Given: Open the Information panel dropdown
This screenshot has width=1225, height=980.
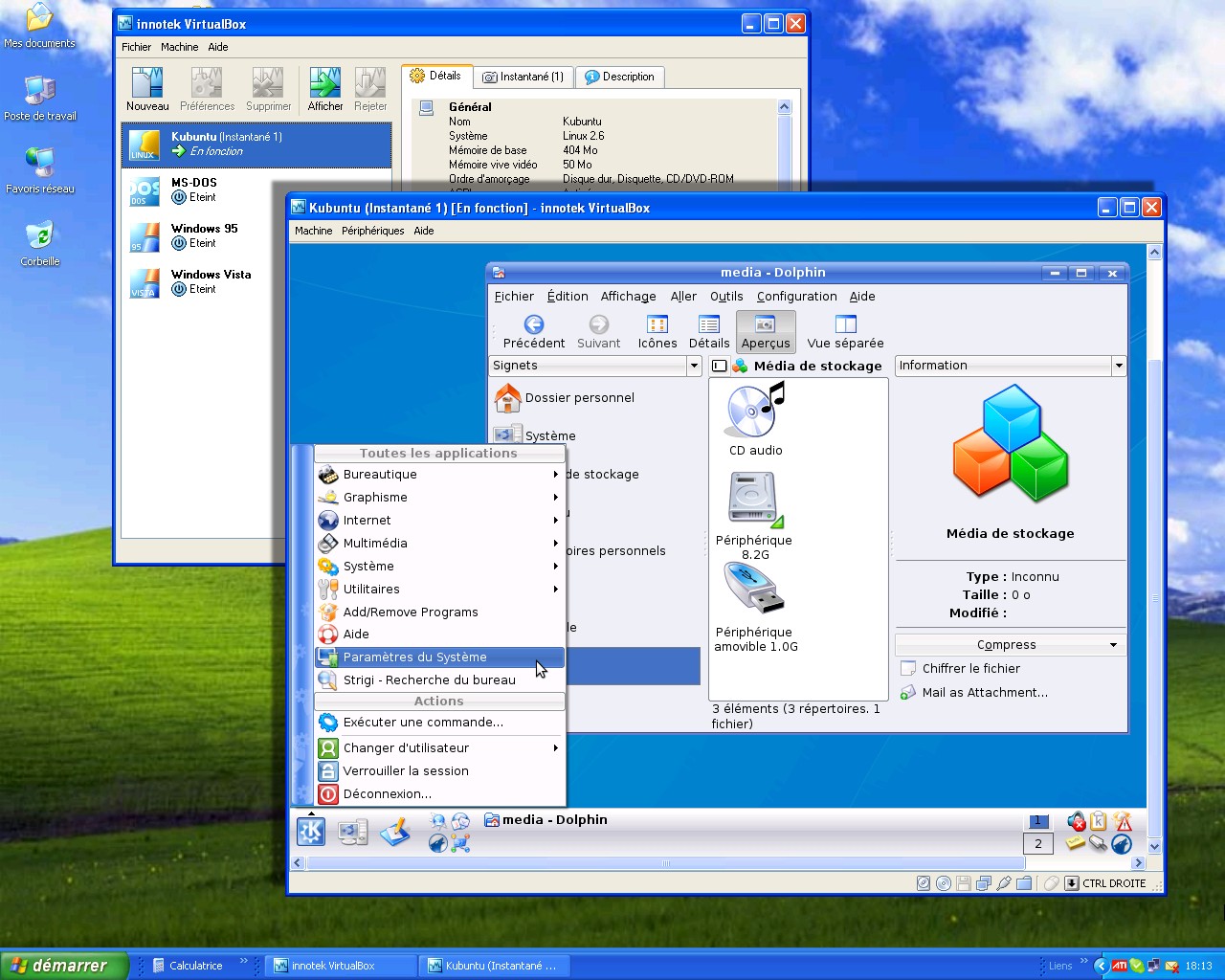Looking at the screenshot, I should [x=1118, y=366].
